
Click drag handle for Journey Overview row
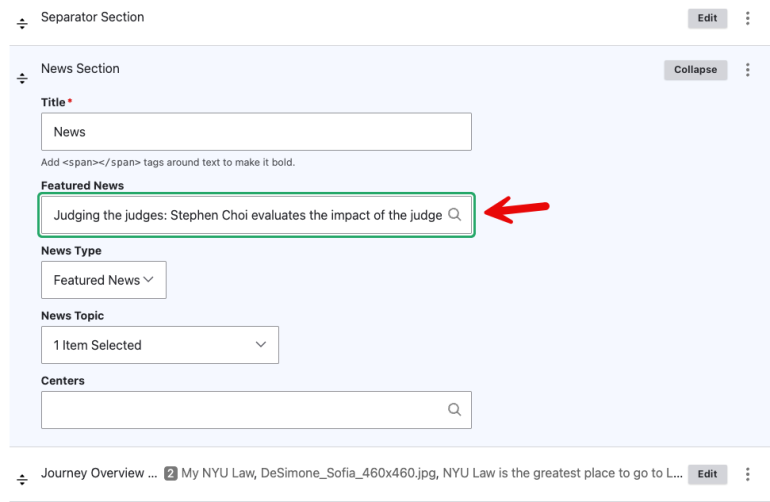(x=22, y=475)
